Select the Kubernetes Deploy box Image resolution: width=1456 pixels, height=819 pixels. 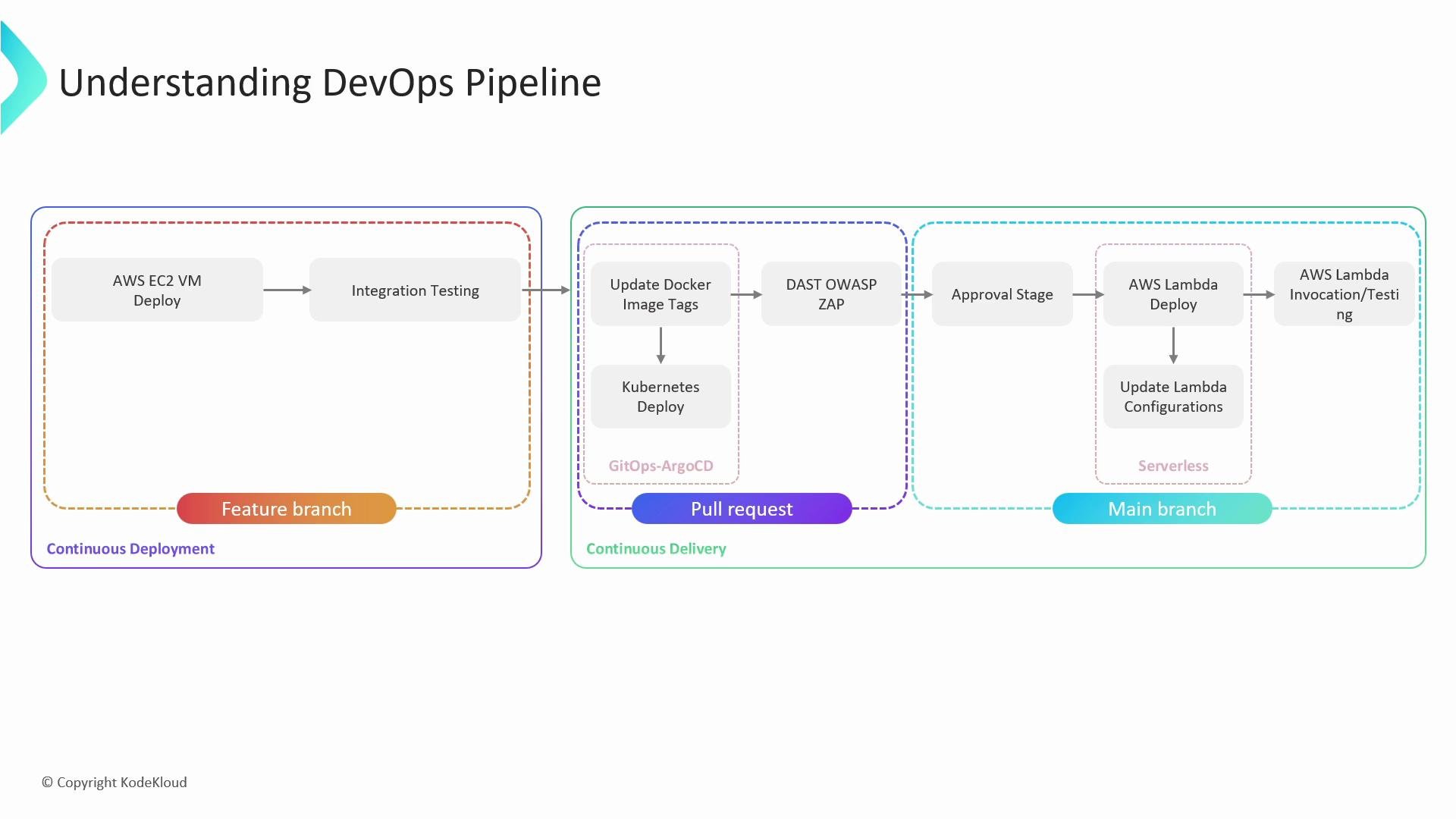pyautogui.click(x=661, y=397)
